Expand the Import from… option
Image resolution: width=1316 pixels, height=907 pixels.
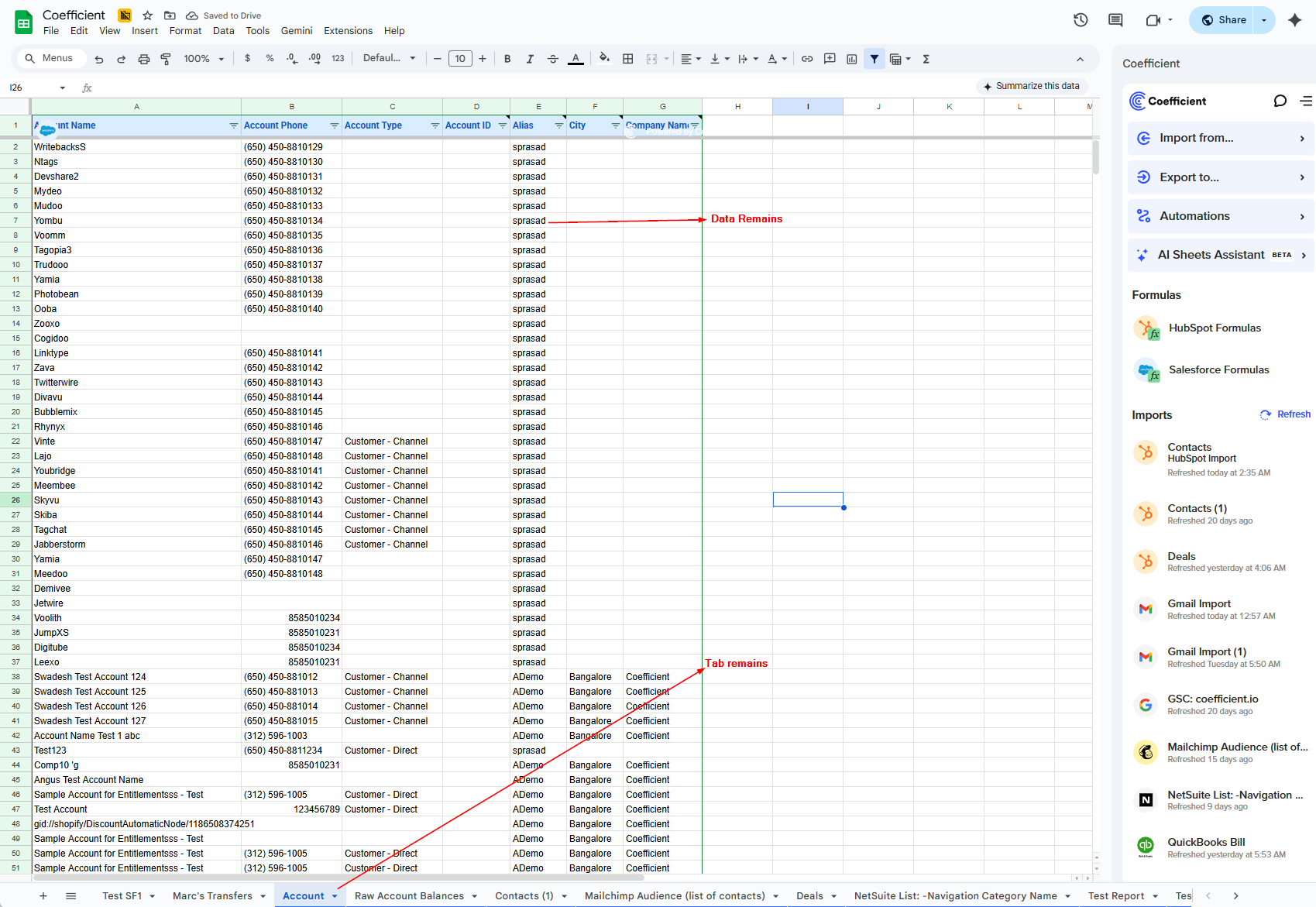point(1220,138)
